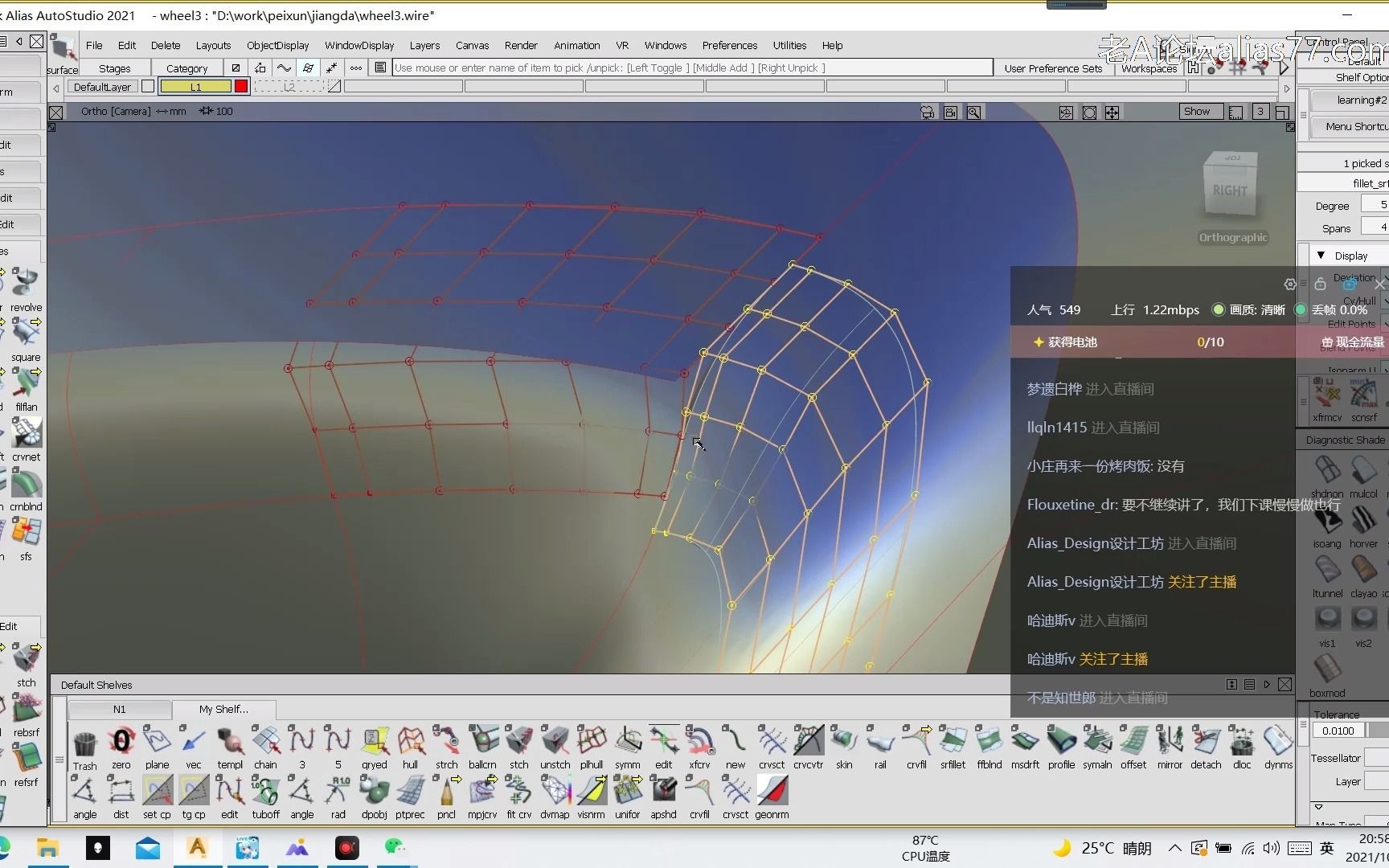Choose the rail surface tool
This screenshot has width=1389, height=868.
tap(880, 741)
